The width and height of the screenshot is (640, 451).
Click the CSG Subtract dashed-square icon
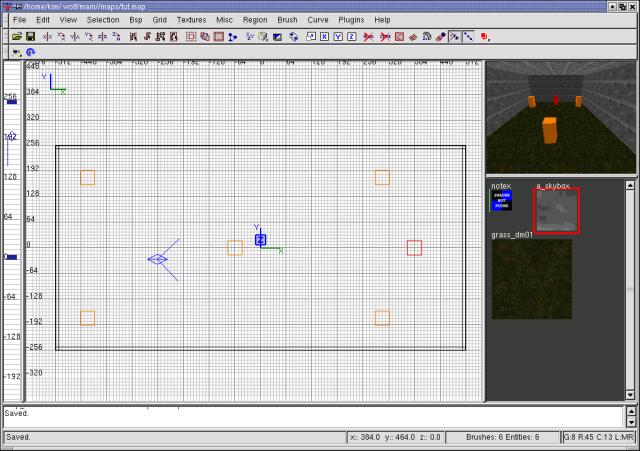(x=191, y=37)
